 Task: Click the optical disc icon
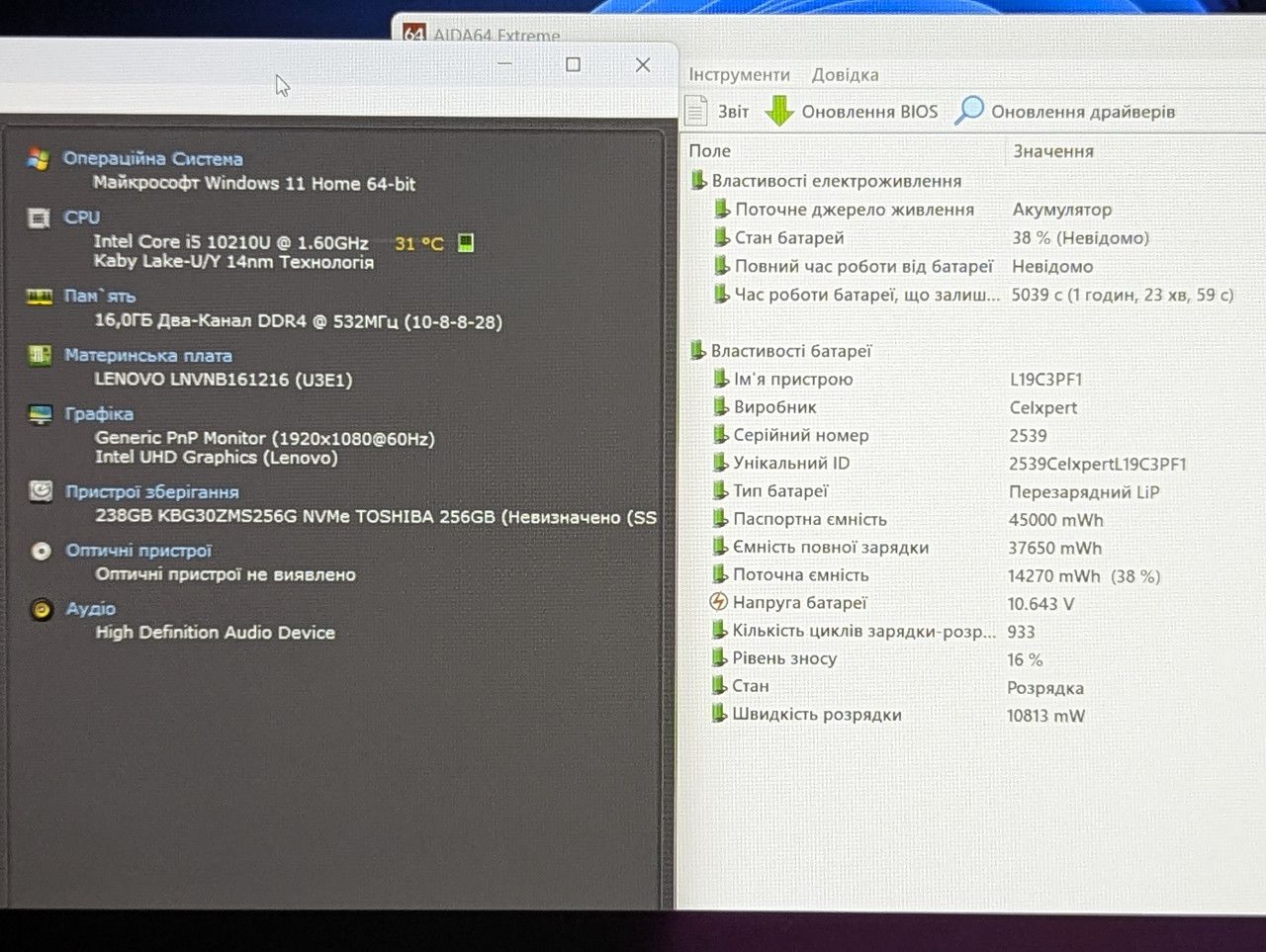(41, 551)
